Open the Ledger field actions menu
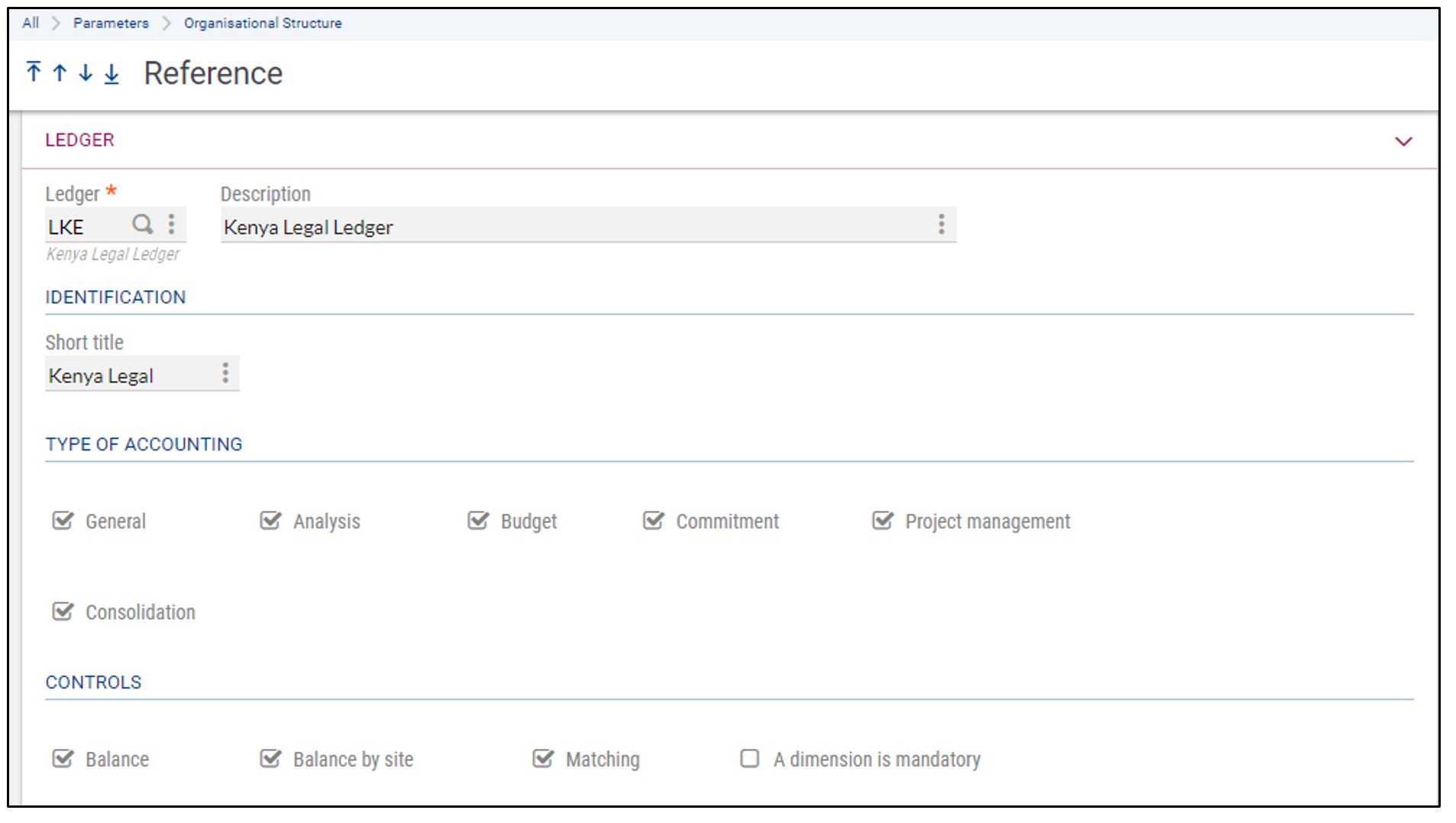The width and height of the screenshot is (1456, 823). pos(171,224)
